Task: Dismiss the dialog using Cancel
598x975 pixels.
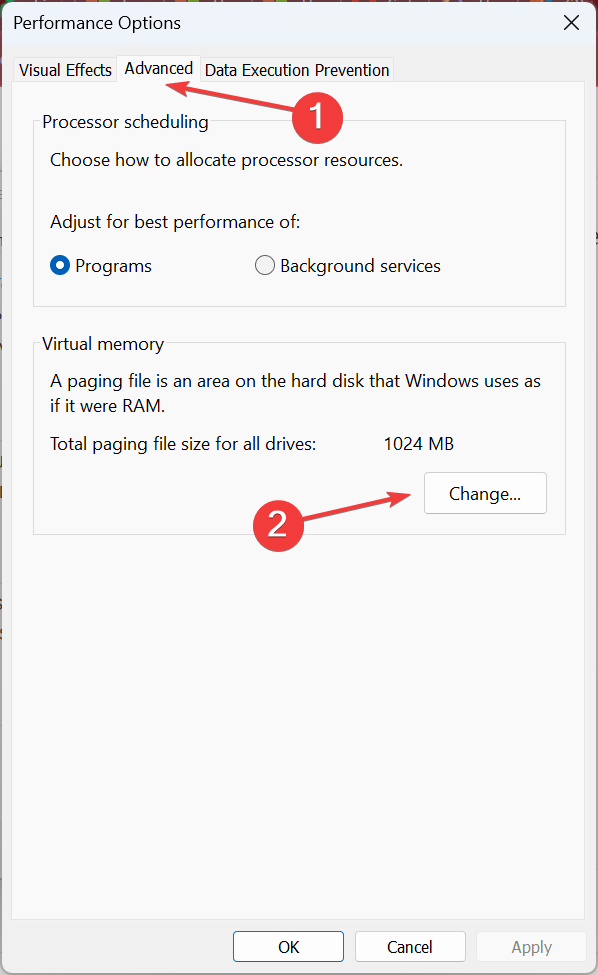Action: (410, 946)
